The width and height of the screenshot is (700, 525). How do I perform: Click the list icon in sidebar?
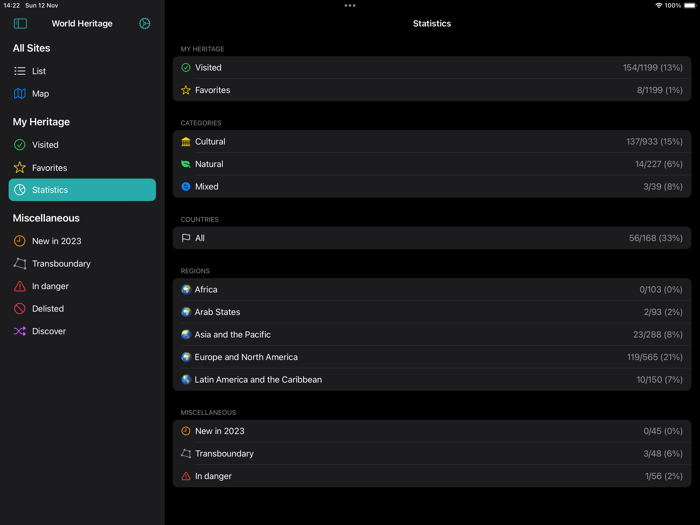20,71
